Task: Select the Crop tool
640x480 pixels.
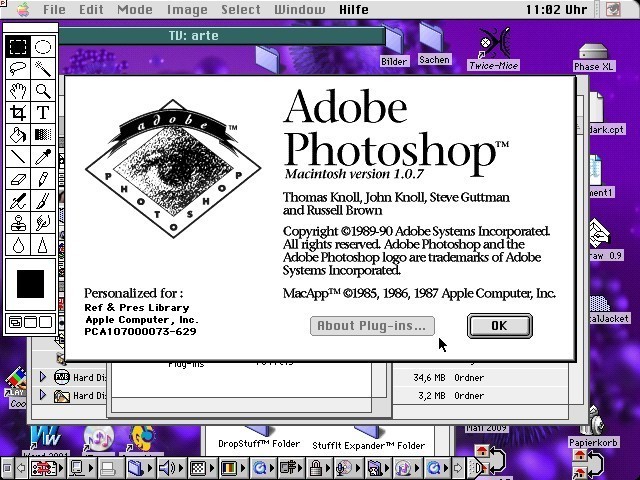Action: tap(18, 112)
